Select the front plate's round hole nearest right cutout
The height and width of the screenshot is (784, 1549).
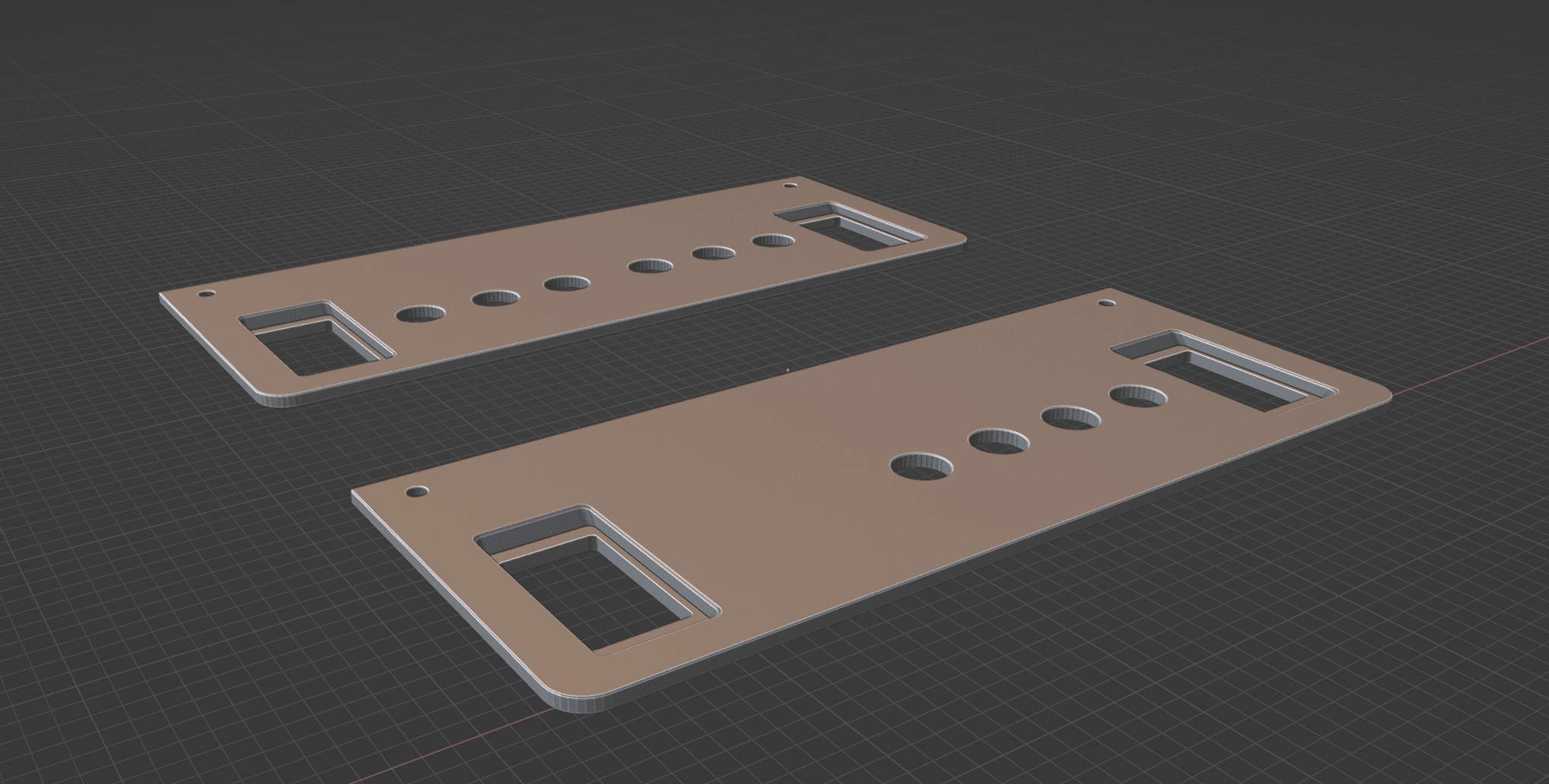tap(1138, 396)
